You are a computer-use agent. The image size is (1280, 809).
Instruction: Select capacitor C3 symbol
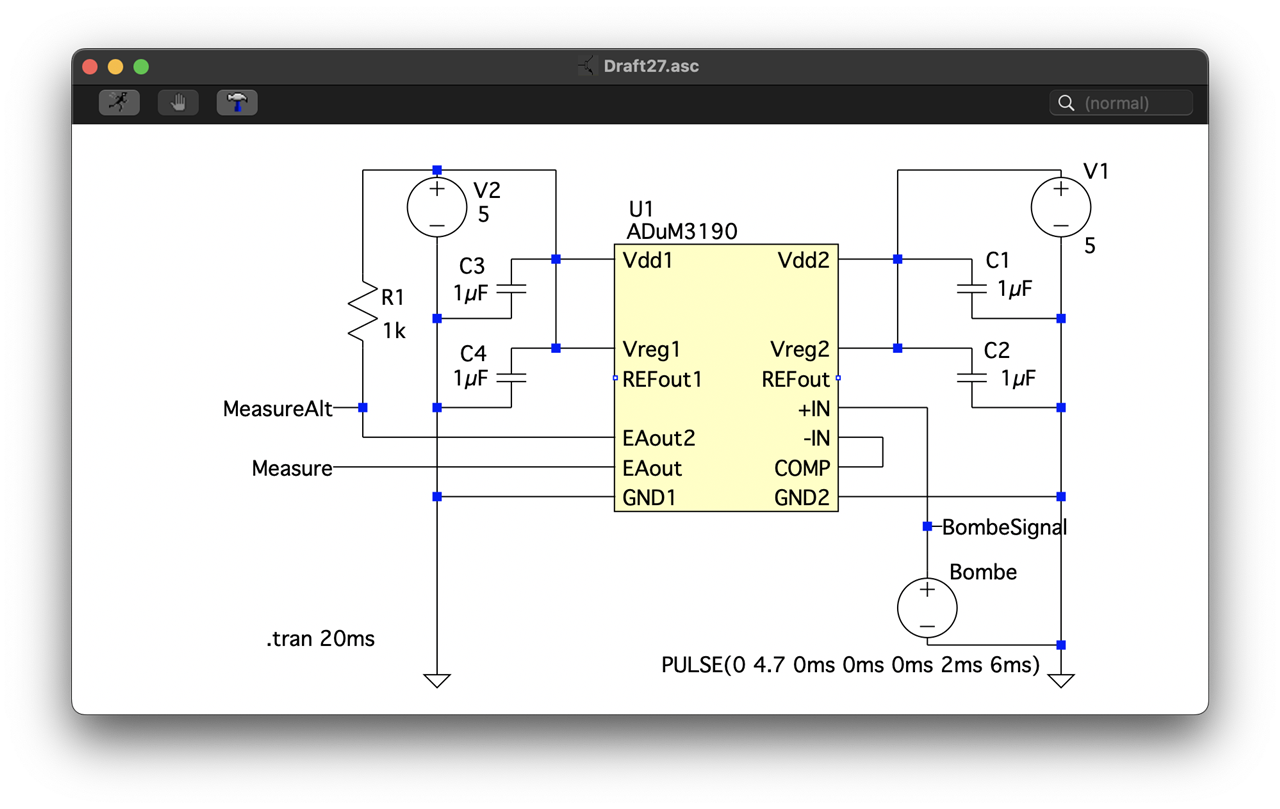tap(511, 288)
